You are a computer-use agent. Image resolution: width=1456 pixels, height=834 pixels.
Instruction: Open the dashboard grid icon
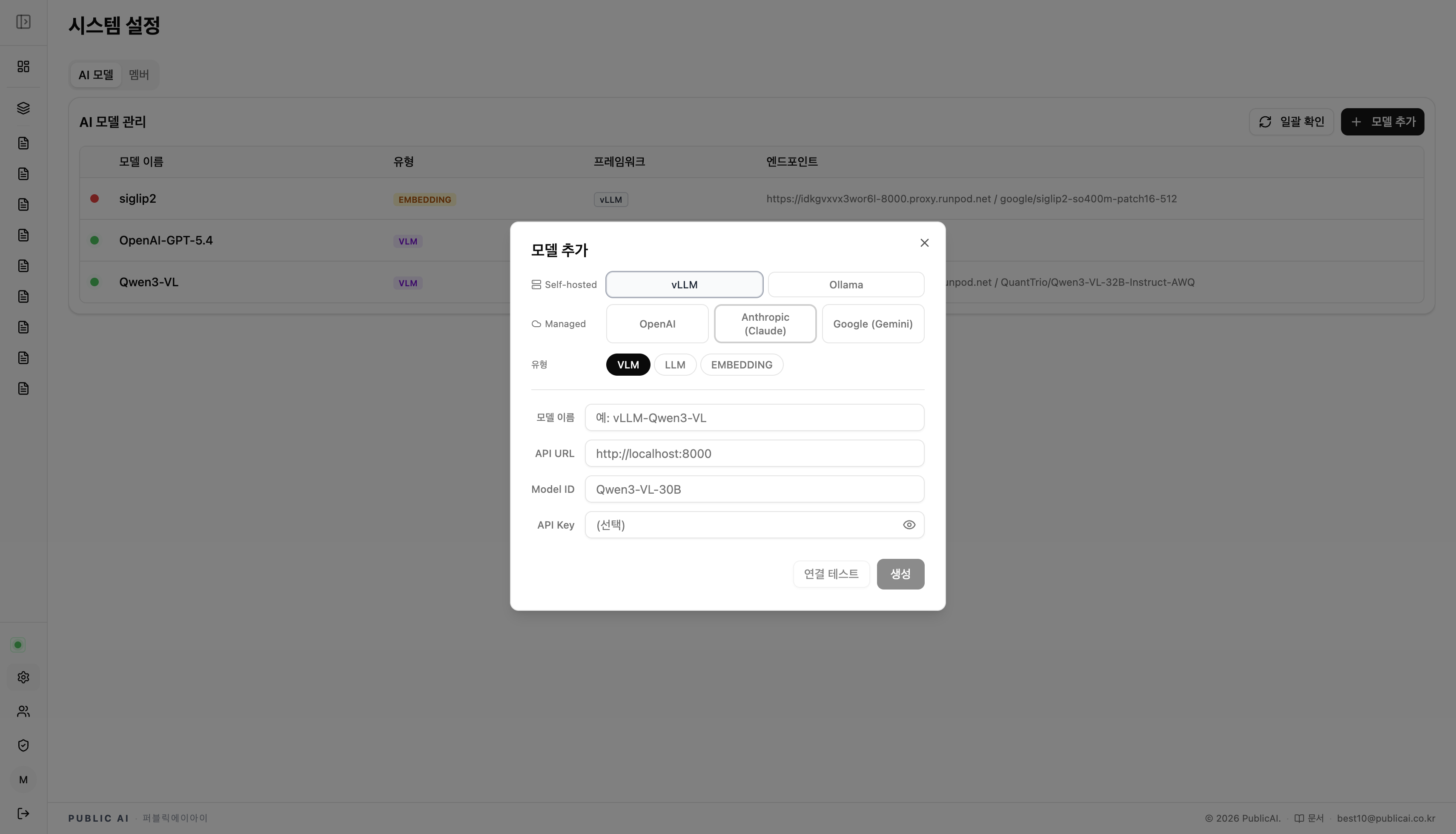(x=23, y=66)
